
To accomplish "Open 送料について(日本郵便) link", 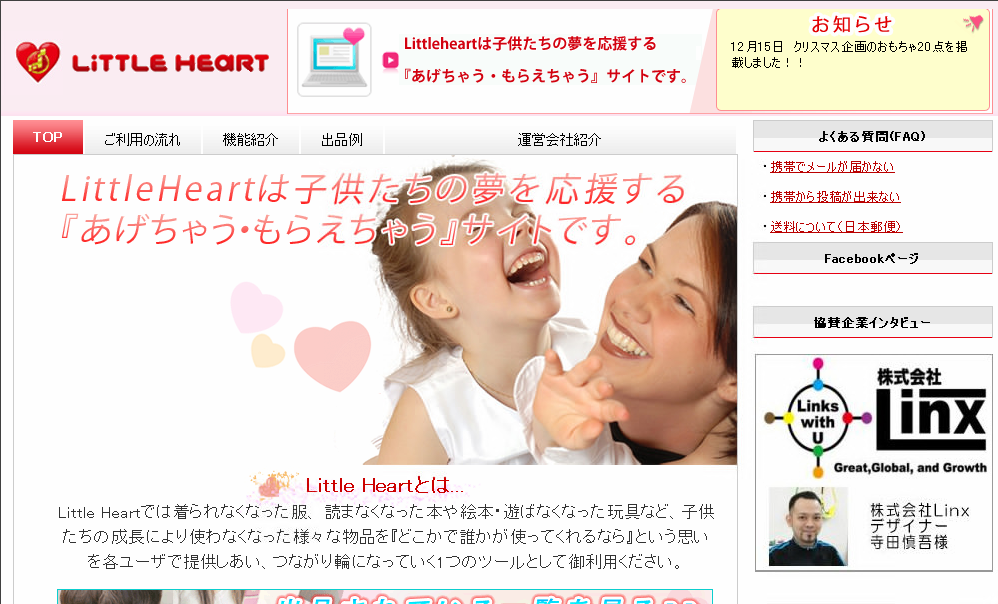I will click(836, 227).
